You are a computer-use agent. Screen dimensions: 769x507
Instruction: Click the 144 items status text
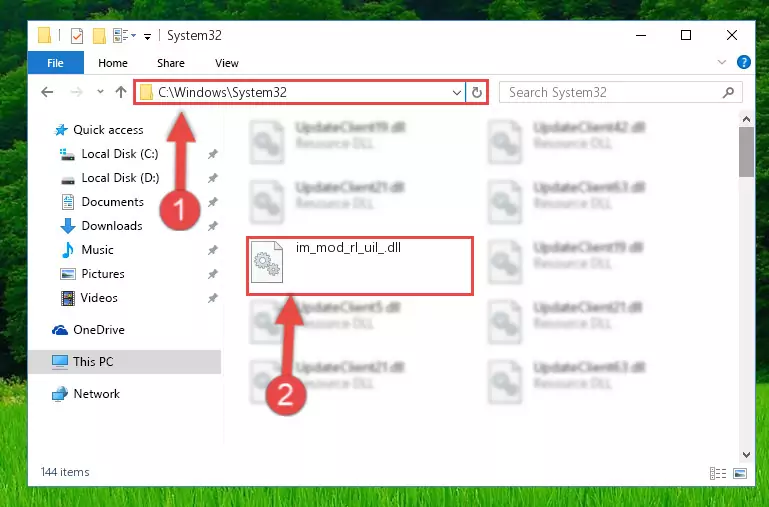coord(65,472)
